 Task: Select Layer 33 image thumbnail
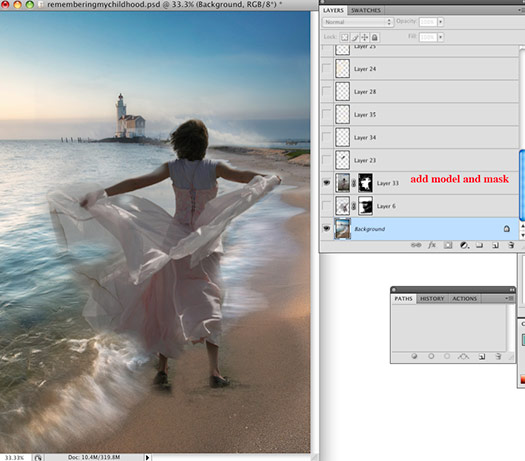pyautogui.click(x=343, y=183)
